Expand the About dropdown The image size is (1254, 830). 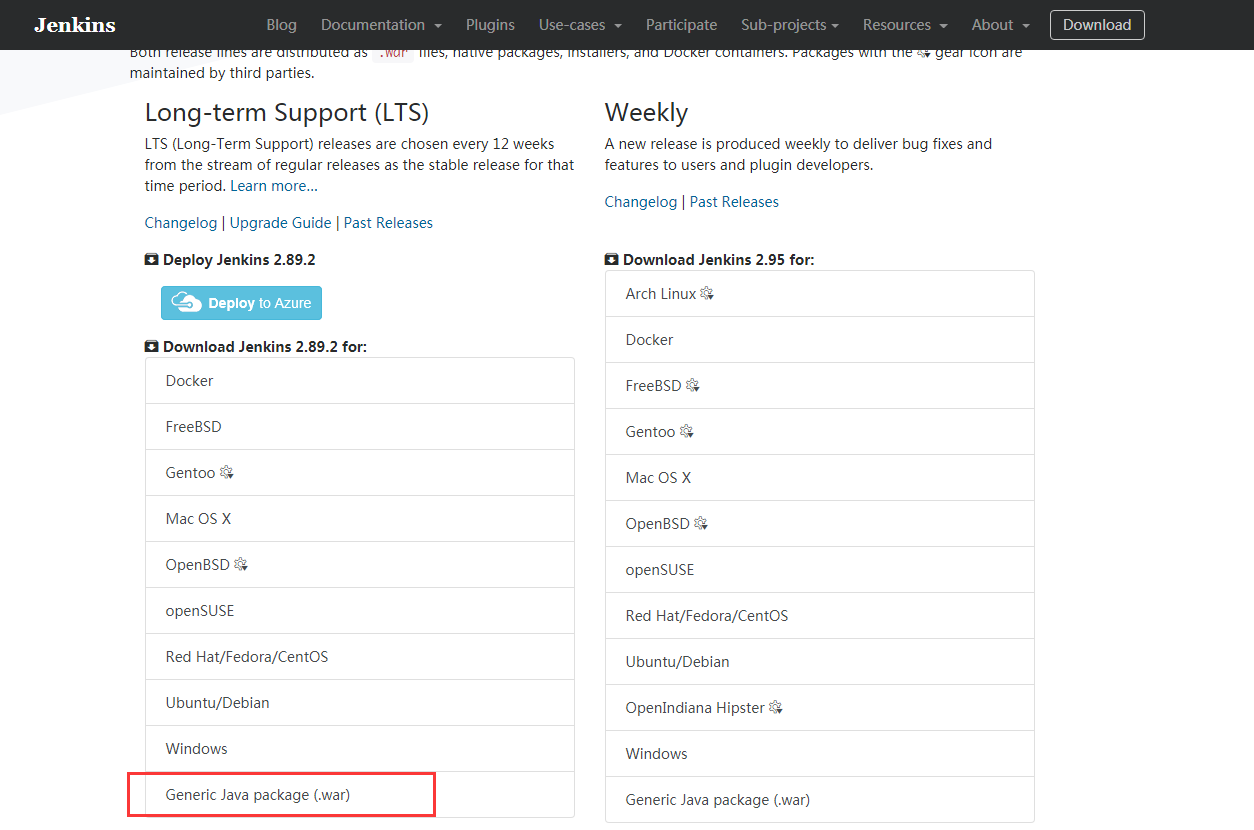(x=1001, y=25)
